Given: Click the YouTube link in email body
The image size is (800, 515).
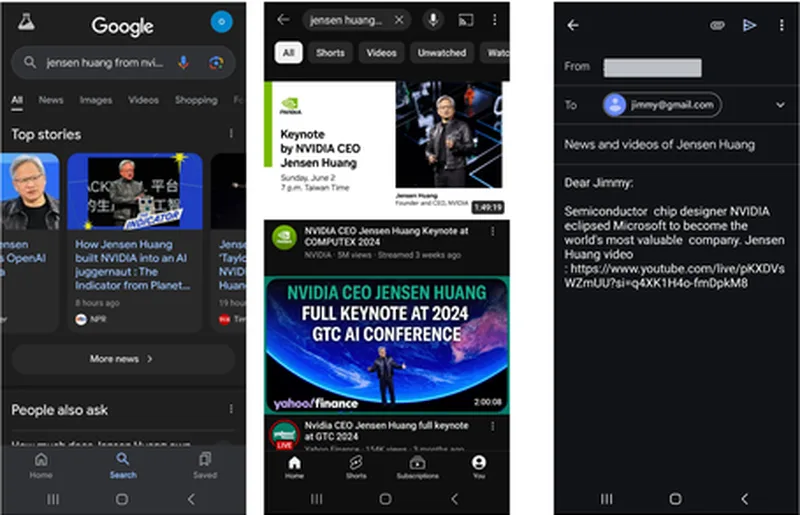Looking at the screenshot, I should pos(674,276).
